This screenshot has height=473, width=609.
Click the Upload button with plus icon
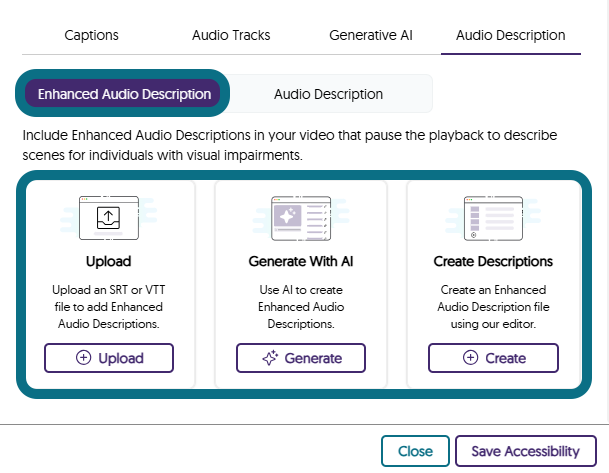109,358
